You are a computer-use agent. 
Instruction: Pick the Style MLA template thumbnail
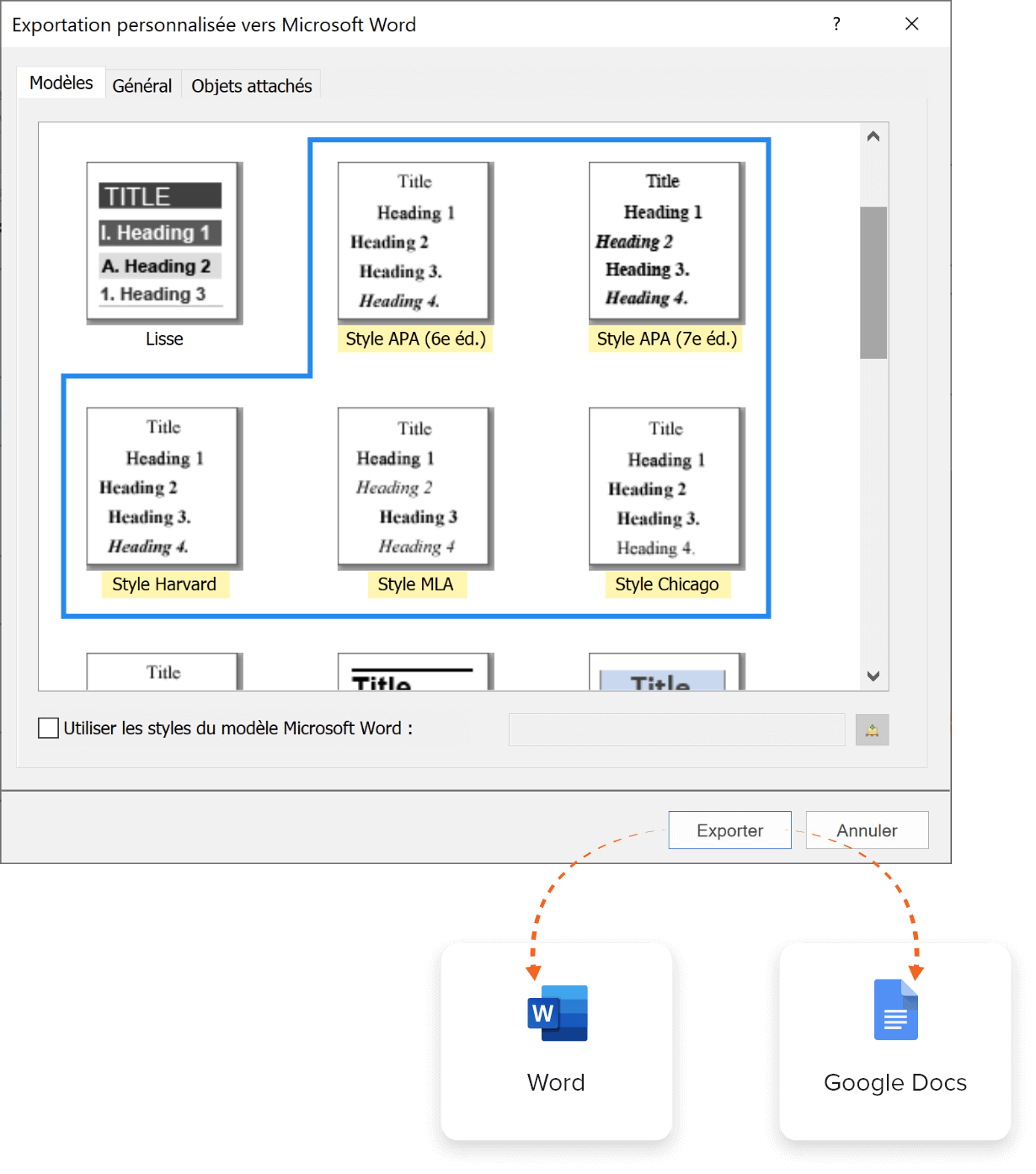coord(415,488)
